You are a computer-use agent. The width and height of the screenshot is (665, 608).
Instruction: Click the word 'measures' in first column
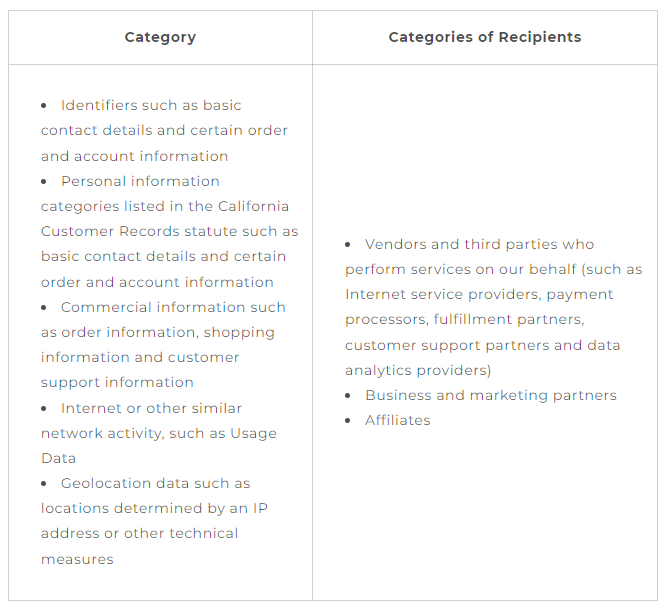pos(77,559)
